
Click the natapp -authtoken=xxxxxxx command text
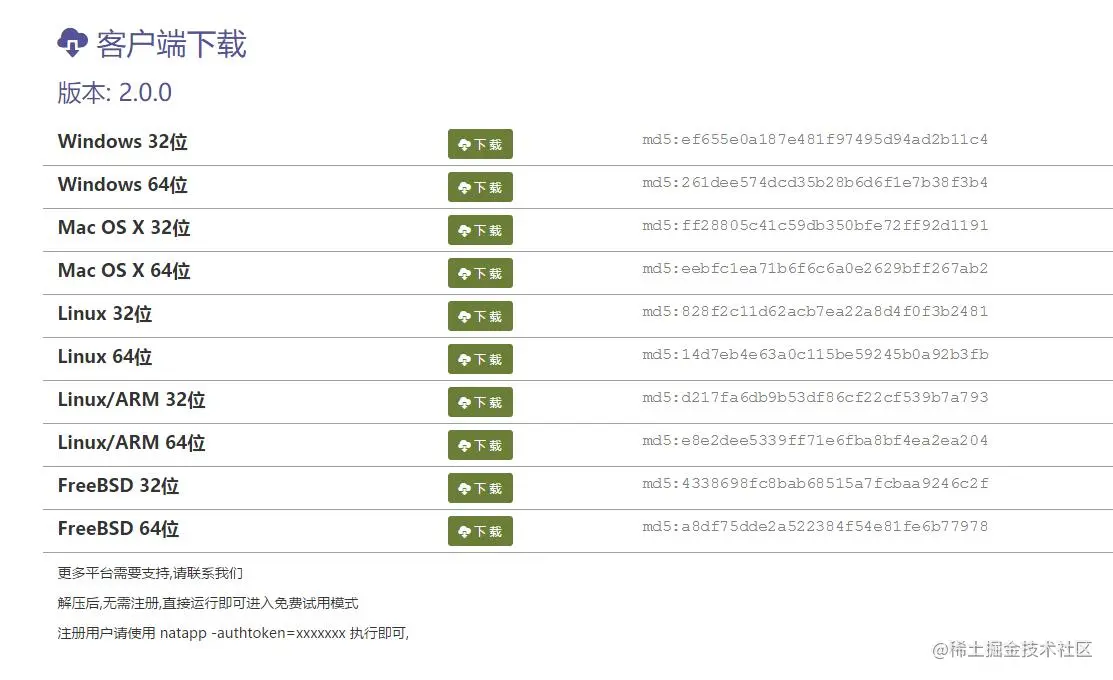point(253,632)
